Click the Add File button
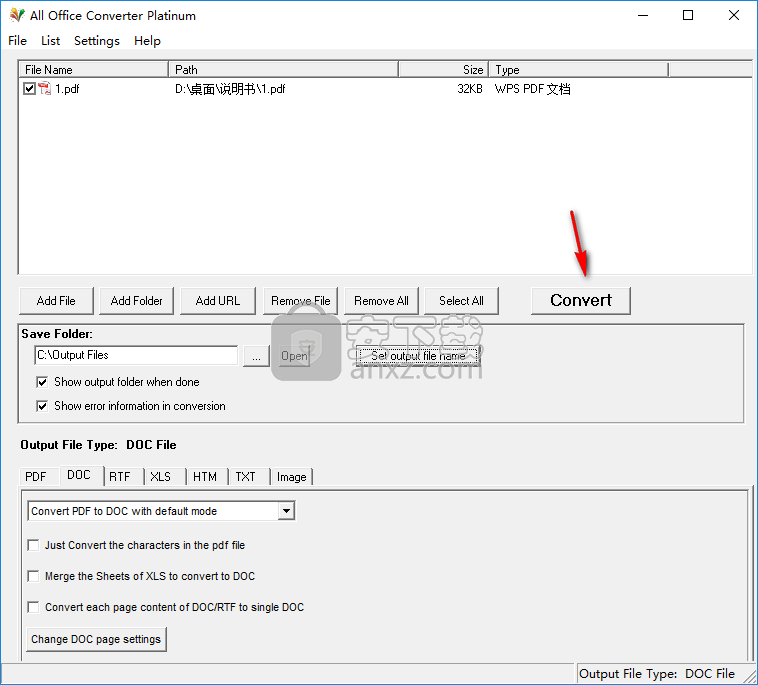Screen dimensions: 758x685 (56, 301)
